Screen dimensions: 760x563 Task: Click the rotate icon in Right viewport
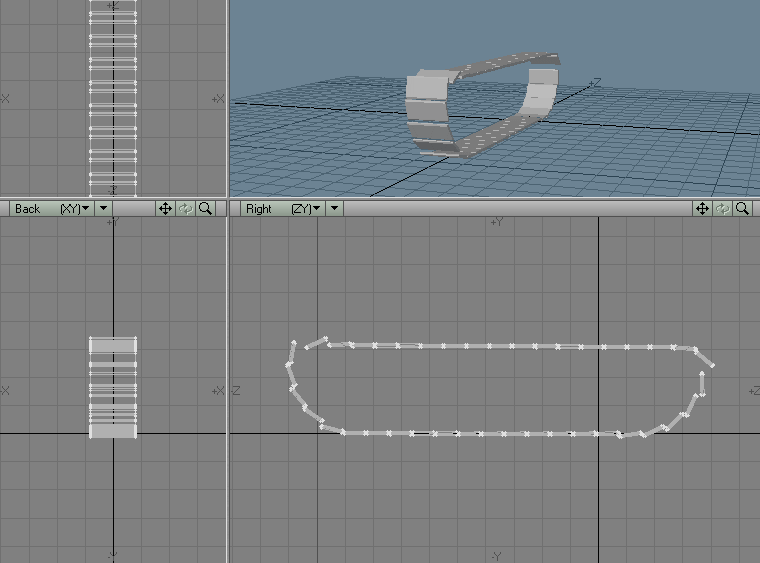coord(723,209)
